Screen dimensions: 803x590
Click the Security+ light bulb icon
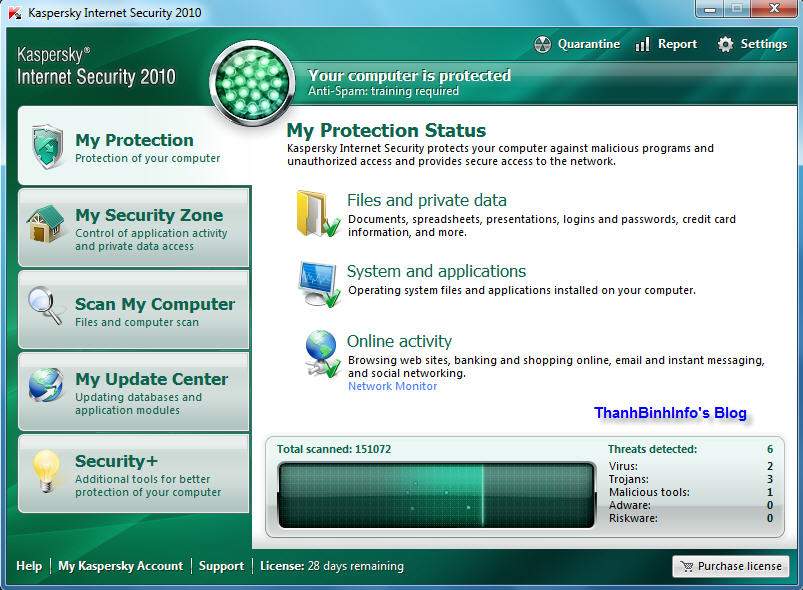click(46, 471)
